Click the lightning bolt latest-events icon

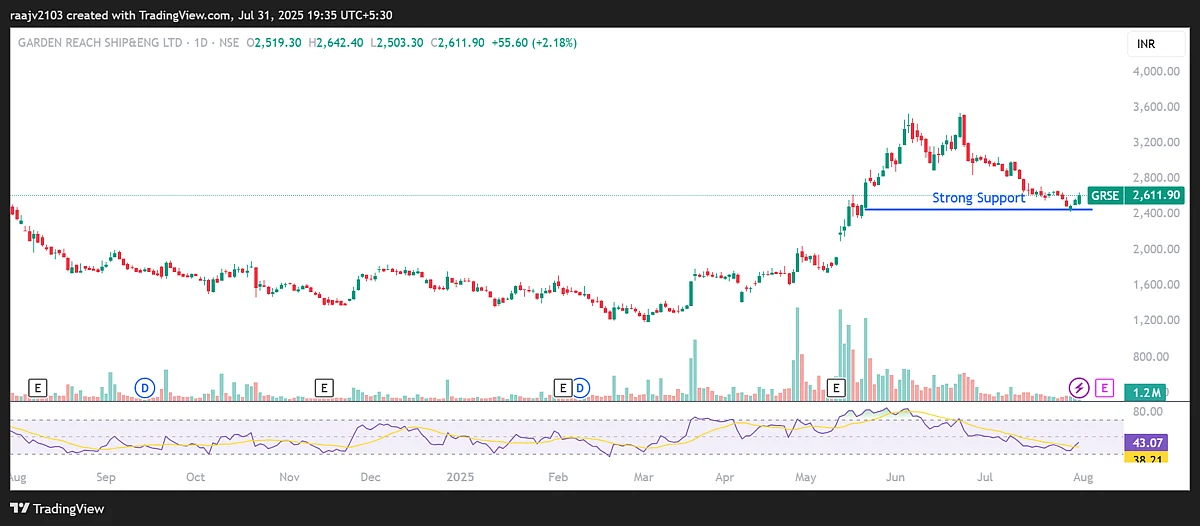pyautogui.click(x=1079, y=387)
